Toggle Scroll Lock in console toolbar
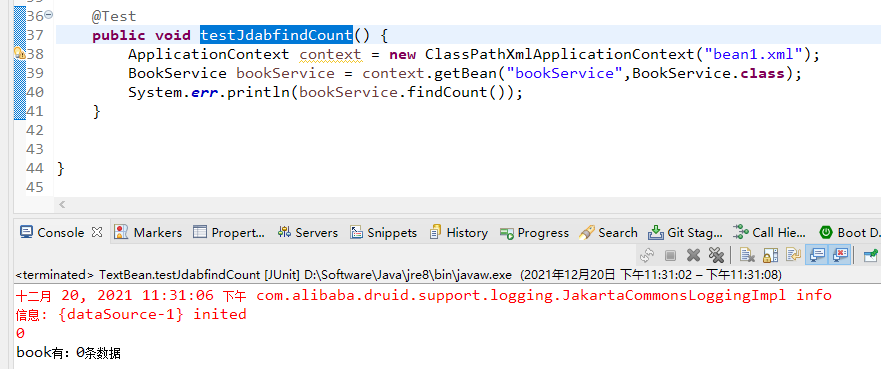This screenshot has height=369, width=881. pos(770,256)
